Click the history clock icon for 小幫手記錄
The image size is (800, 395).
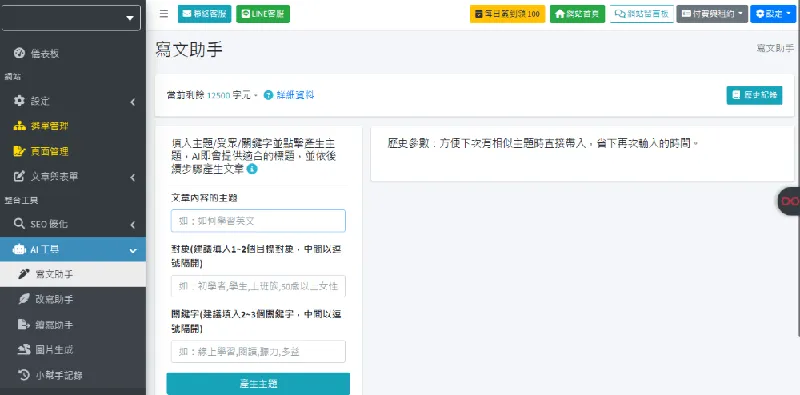pyautogui.click(x=24, y=375)
